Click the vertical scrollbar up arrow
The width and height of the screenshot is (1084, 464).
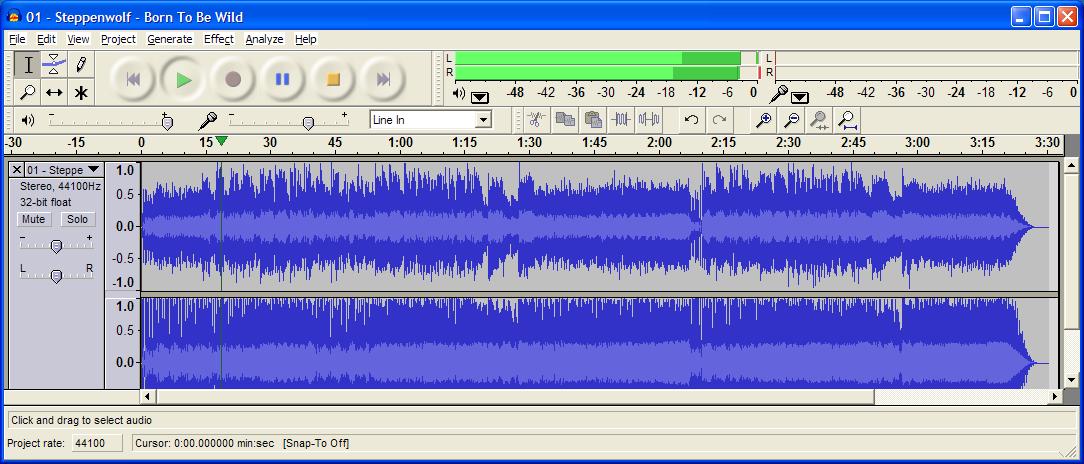pyautogui.click(x=1071, y=166)
